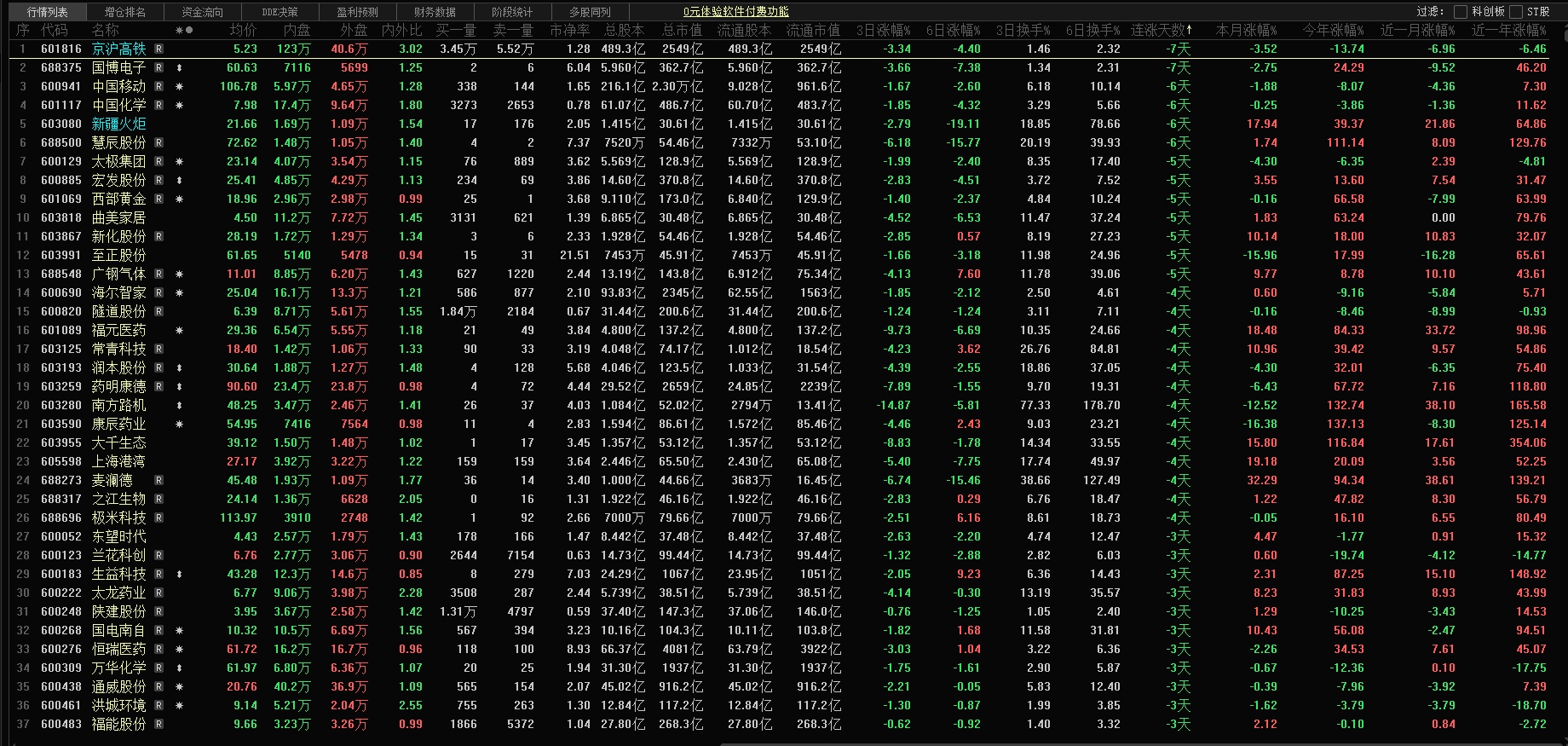Open the 财务数据 tab
The image size is (1568, 746).
tap(435, 12)
